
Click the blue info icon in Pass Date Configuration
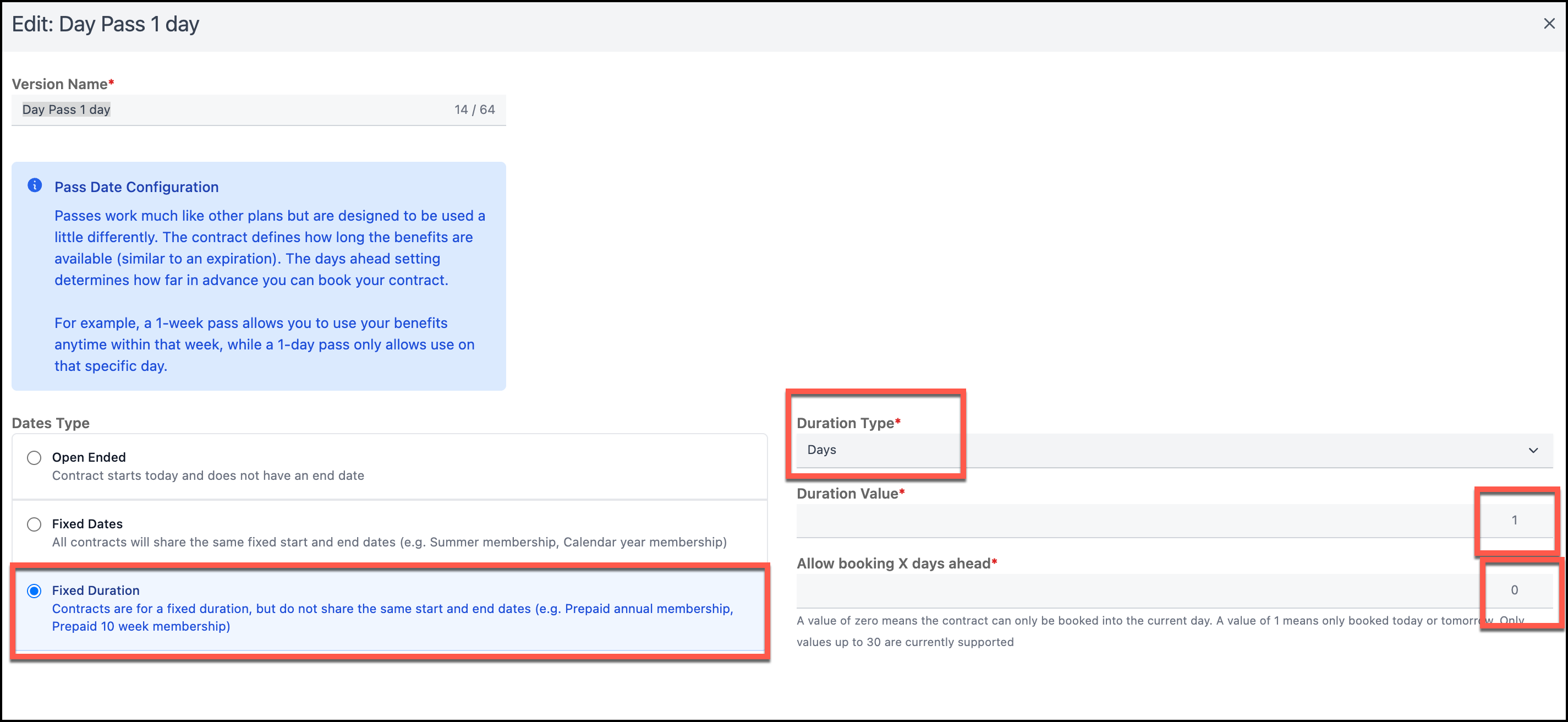(35, 185)
